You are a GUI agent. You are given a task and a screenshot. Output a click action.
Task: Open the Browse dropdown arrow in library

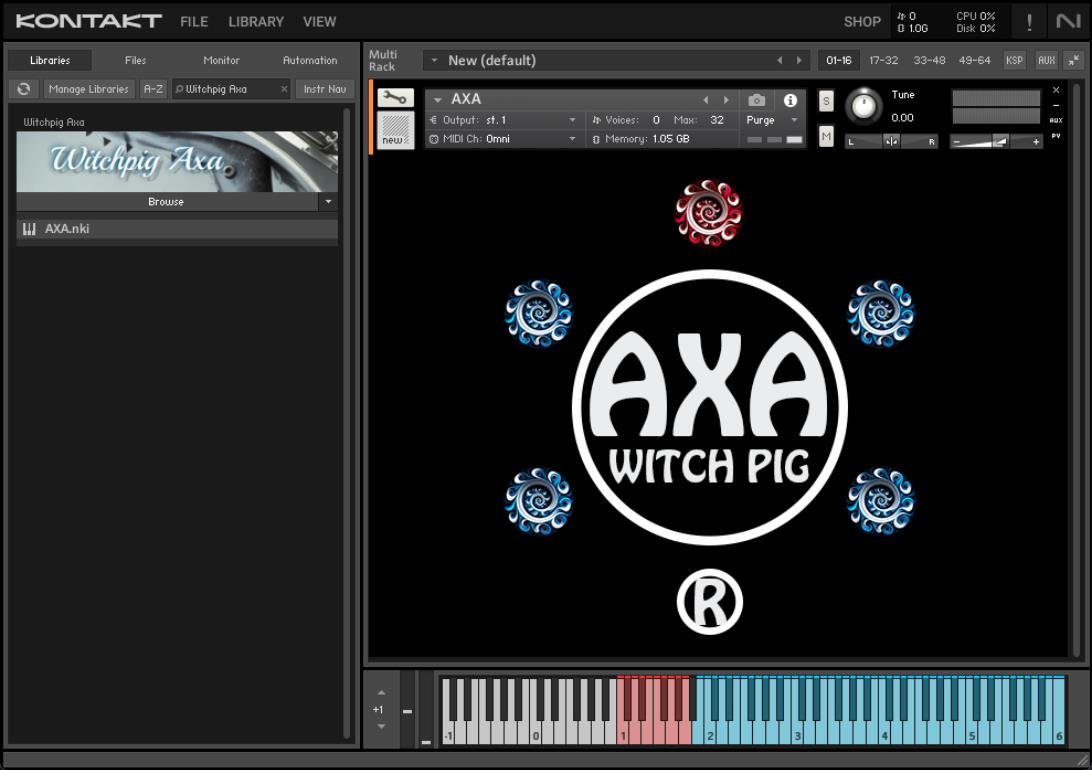point(328,202)
